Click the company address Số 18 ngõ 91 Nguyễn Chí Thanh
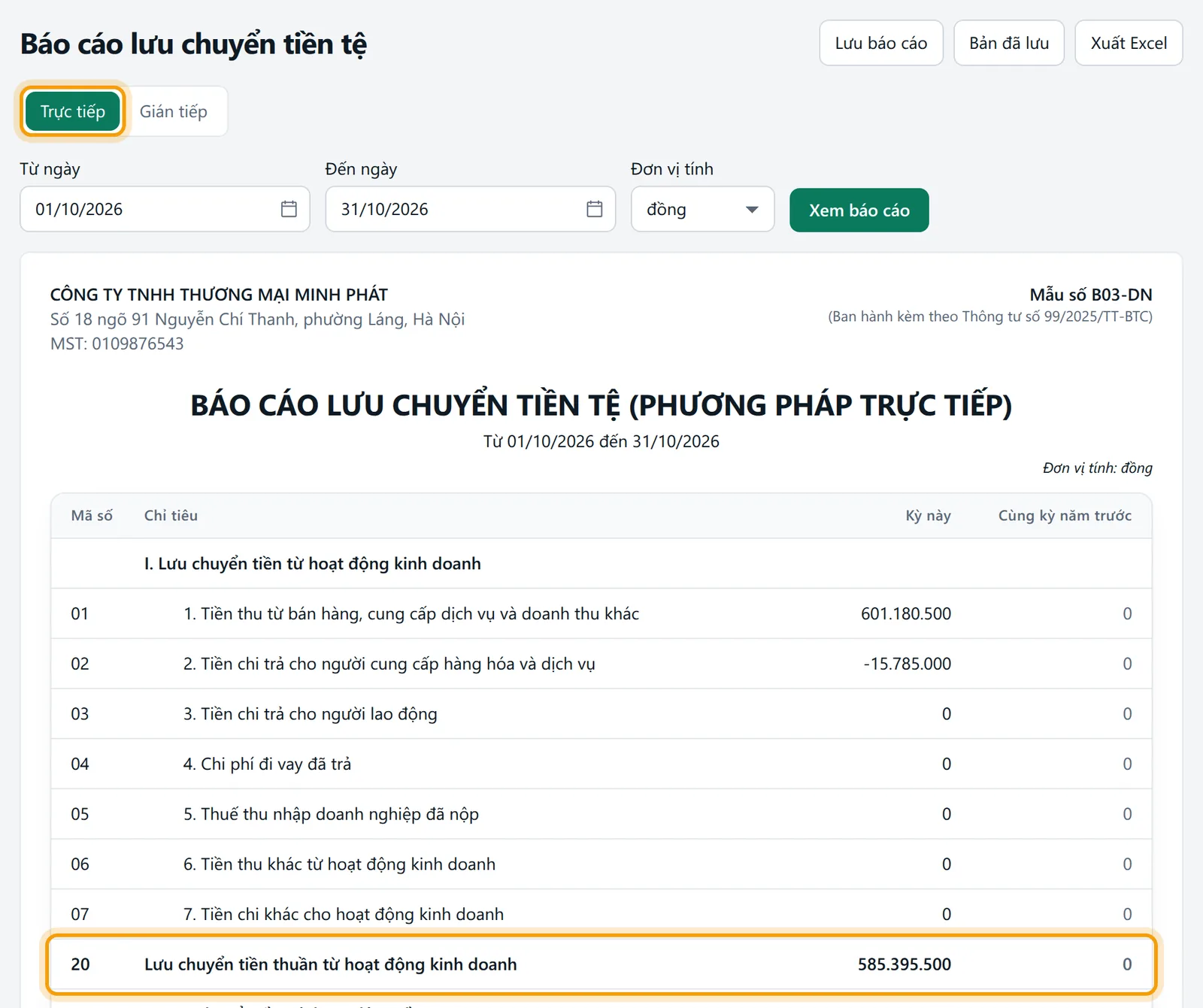Image resolution: width=1203 pixels, height=1008 pixels. [257, 319]
